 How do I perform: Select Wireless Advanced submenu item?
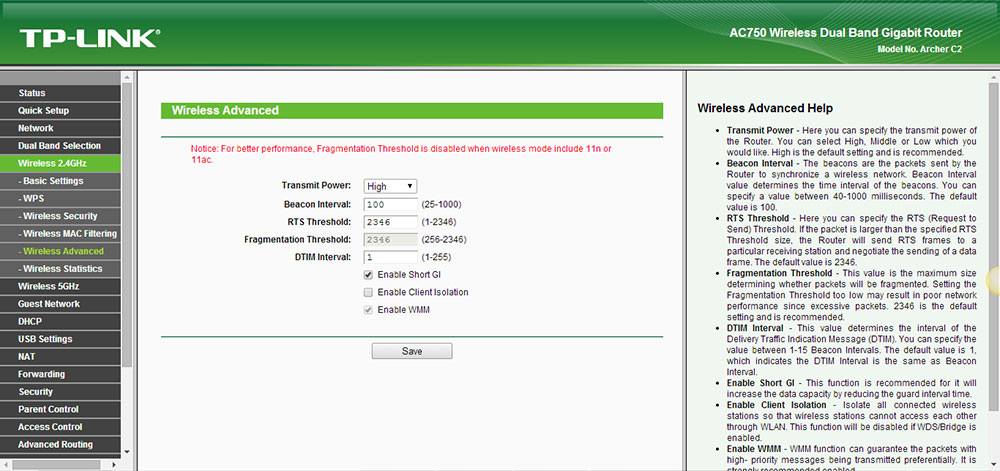[60, 251]
